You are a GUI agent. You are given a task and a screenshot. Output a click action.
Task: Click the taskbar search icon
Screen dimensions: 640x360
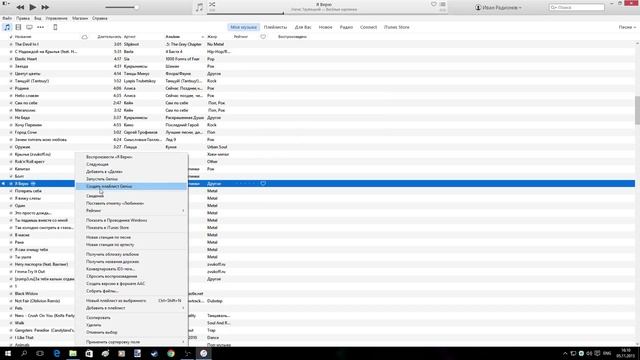coord(24,353)
